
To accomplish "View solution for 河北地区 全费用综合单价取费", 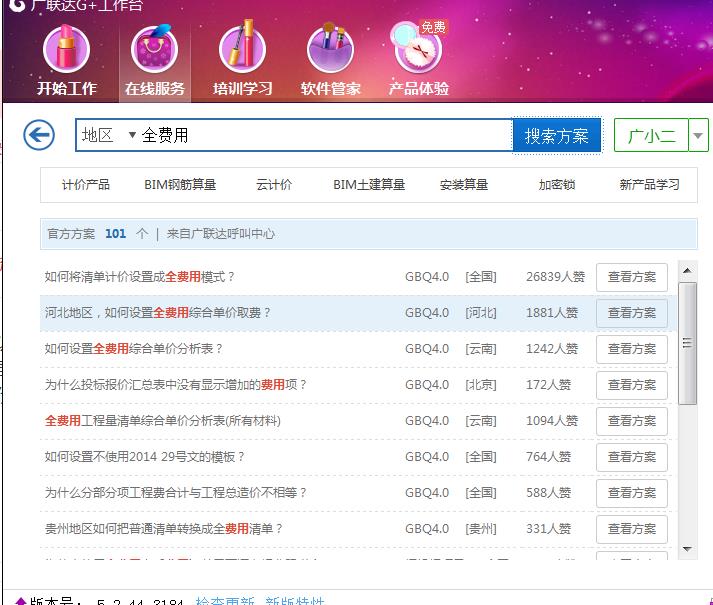I will (632, 313).
